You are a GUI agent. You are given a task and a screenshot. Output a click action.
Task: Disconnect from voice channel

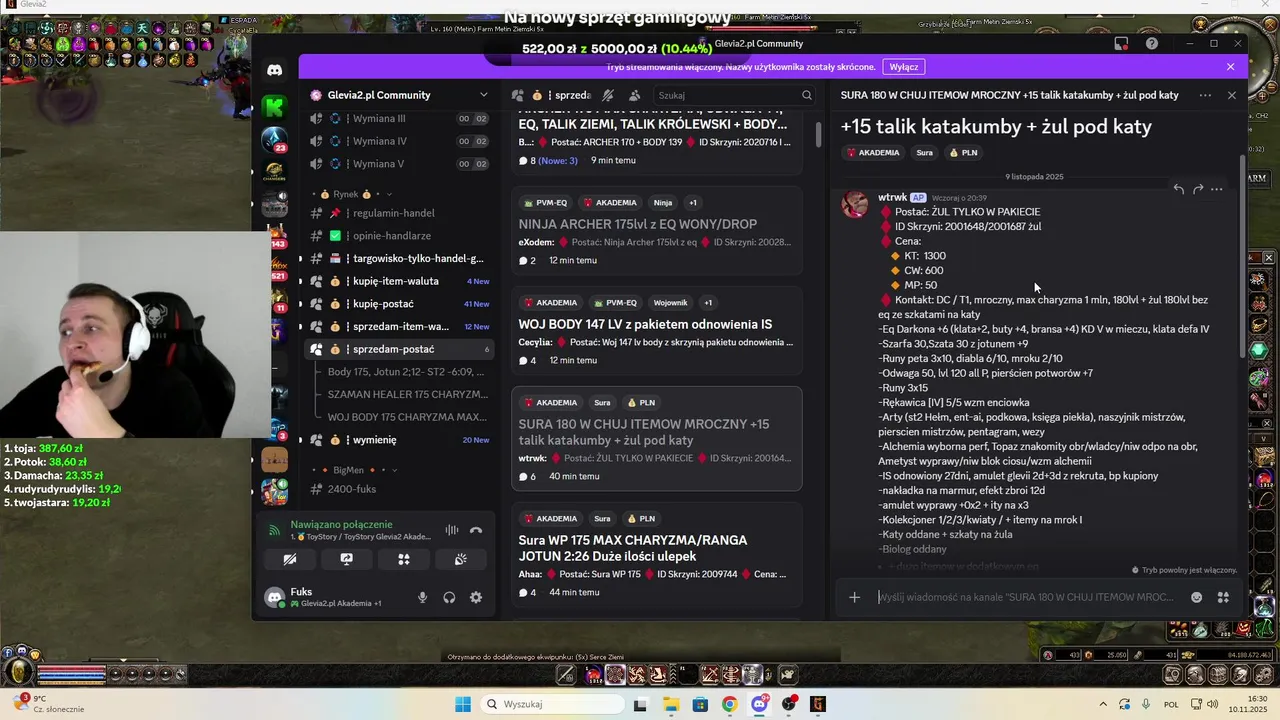pos(476,530)
